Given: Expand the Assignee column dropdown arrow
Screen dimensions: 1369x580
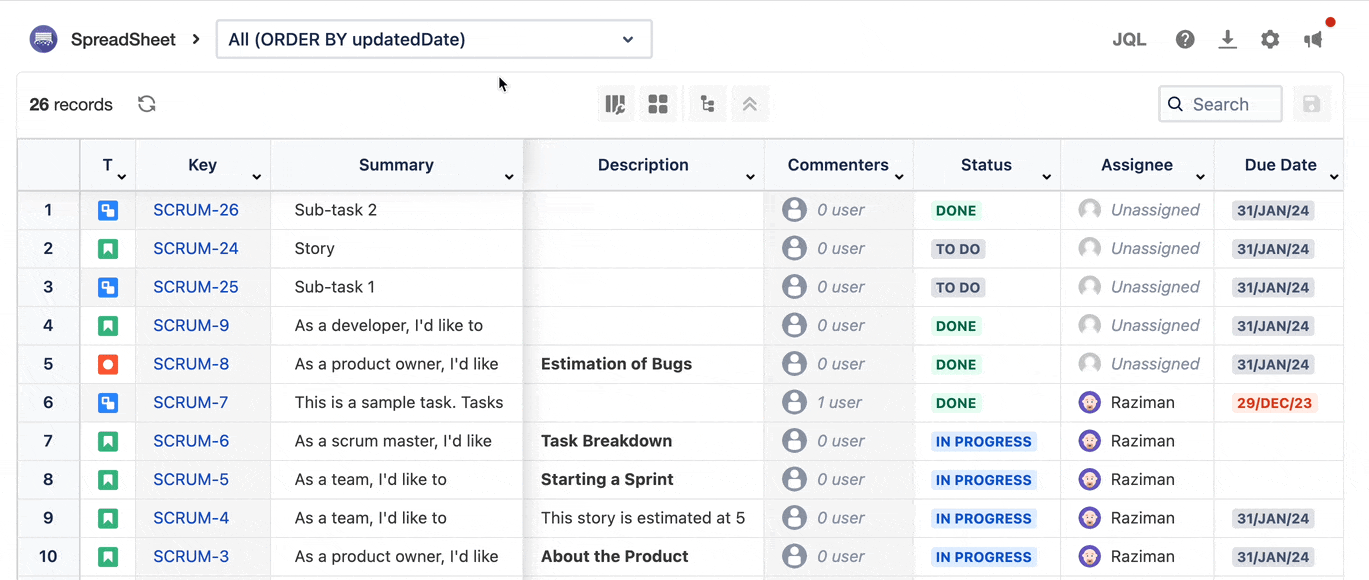Looking at the screenshot, I should click(1200, 177).
